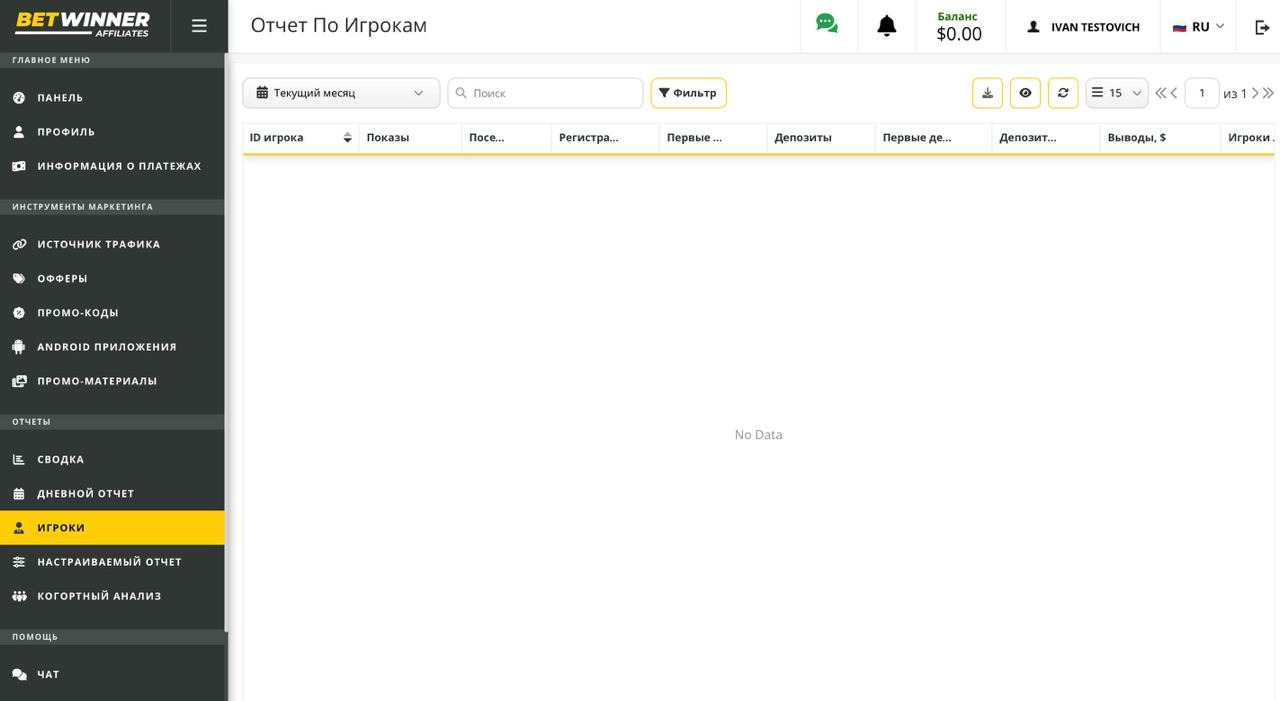Sort by ID игрока column arrows
1280x701 pixels.
pyautogui.click(x=347, y=138)
